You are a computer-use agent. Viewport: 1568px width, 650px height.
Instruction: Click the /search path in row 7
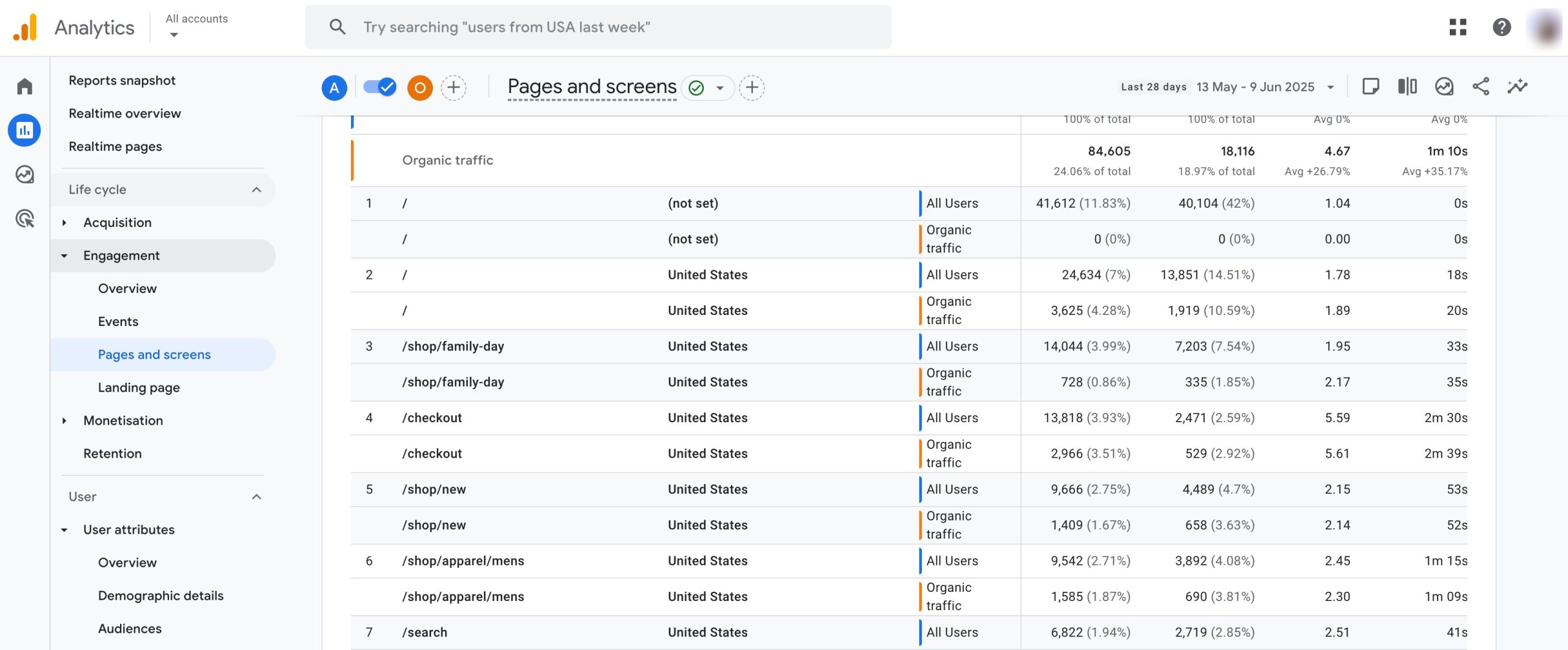point(424,632)
